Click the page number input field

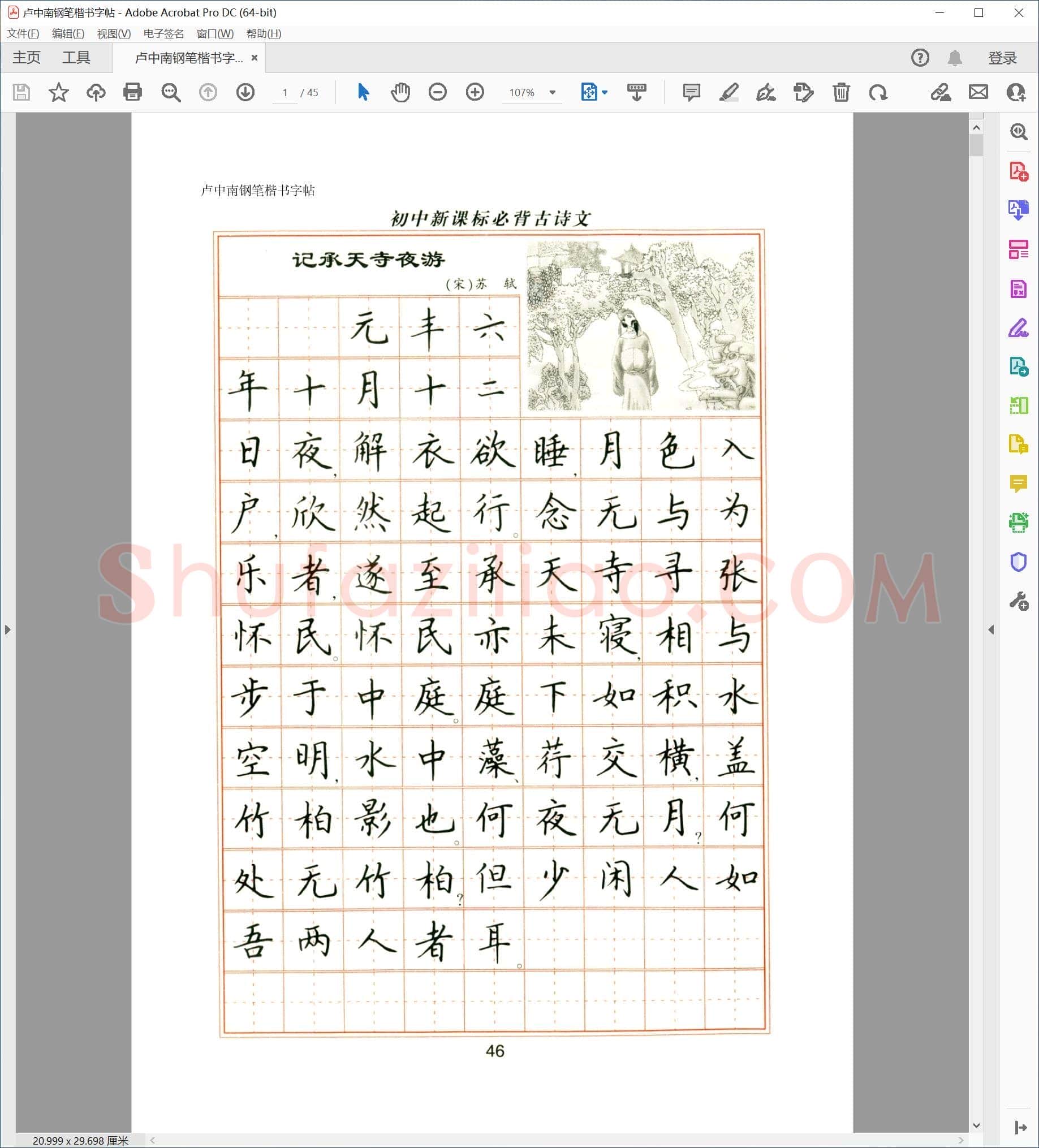(285, 92)
